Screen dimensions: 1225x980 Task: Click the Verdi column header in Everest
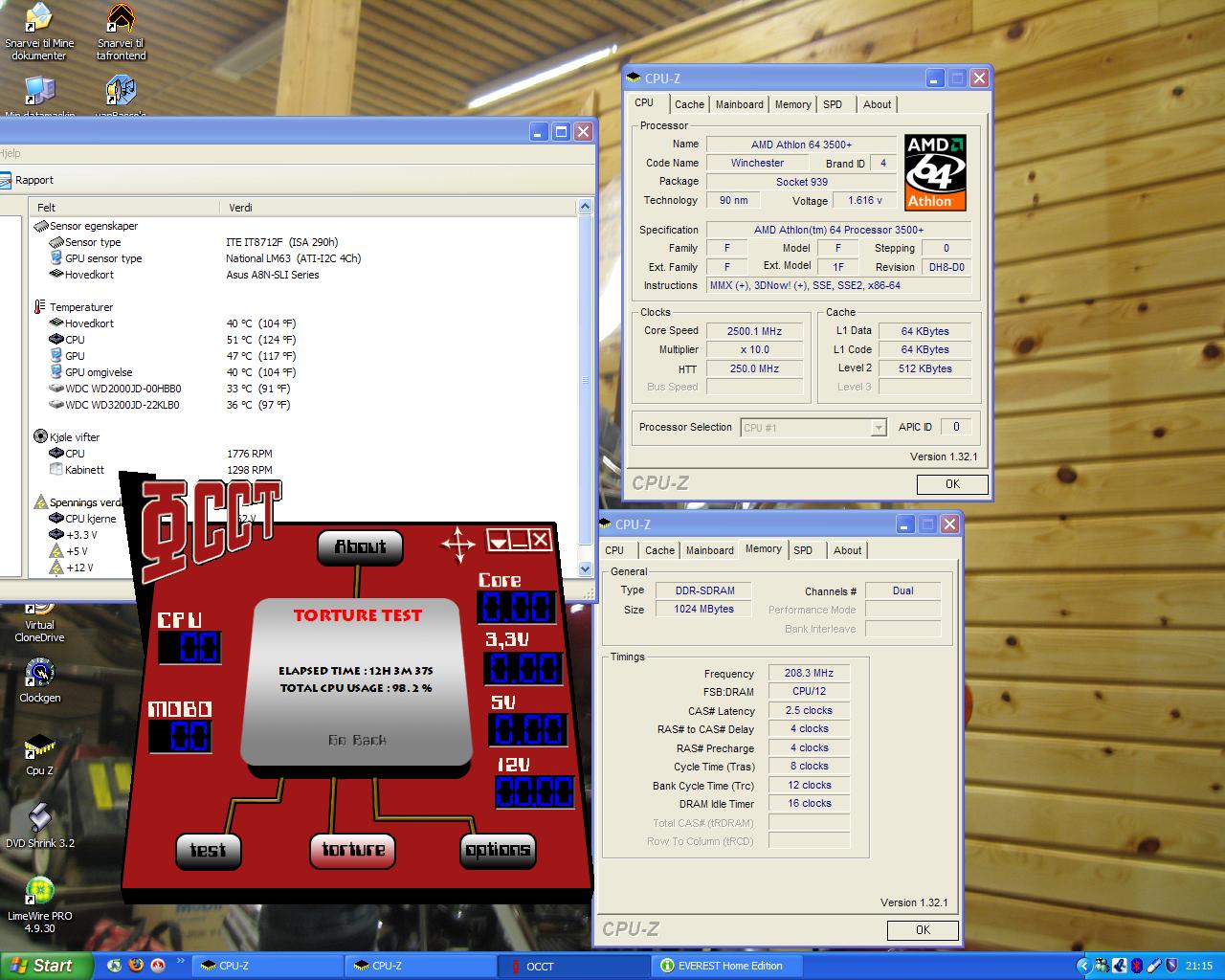pos(398,207)
